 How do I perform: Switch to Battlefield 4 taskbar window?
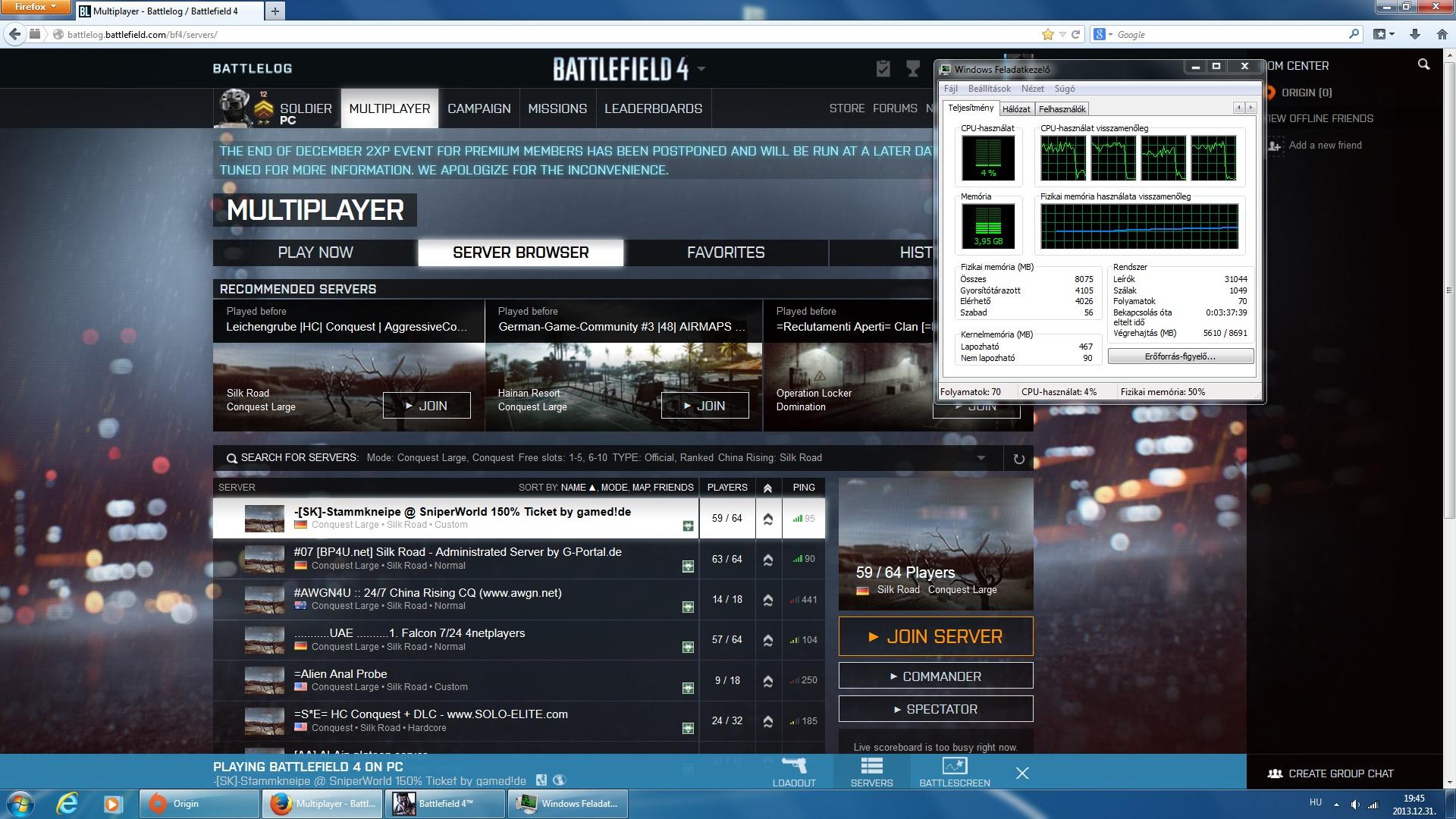click(444, 803)
